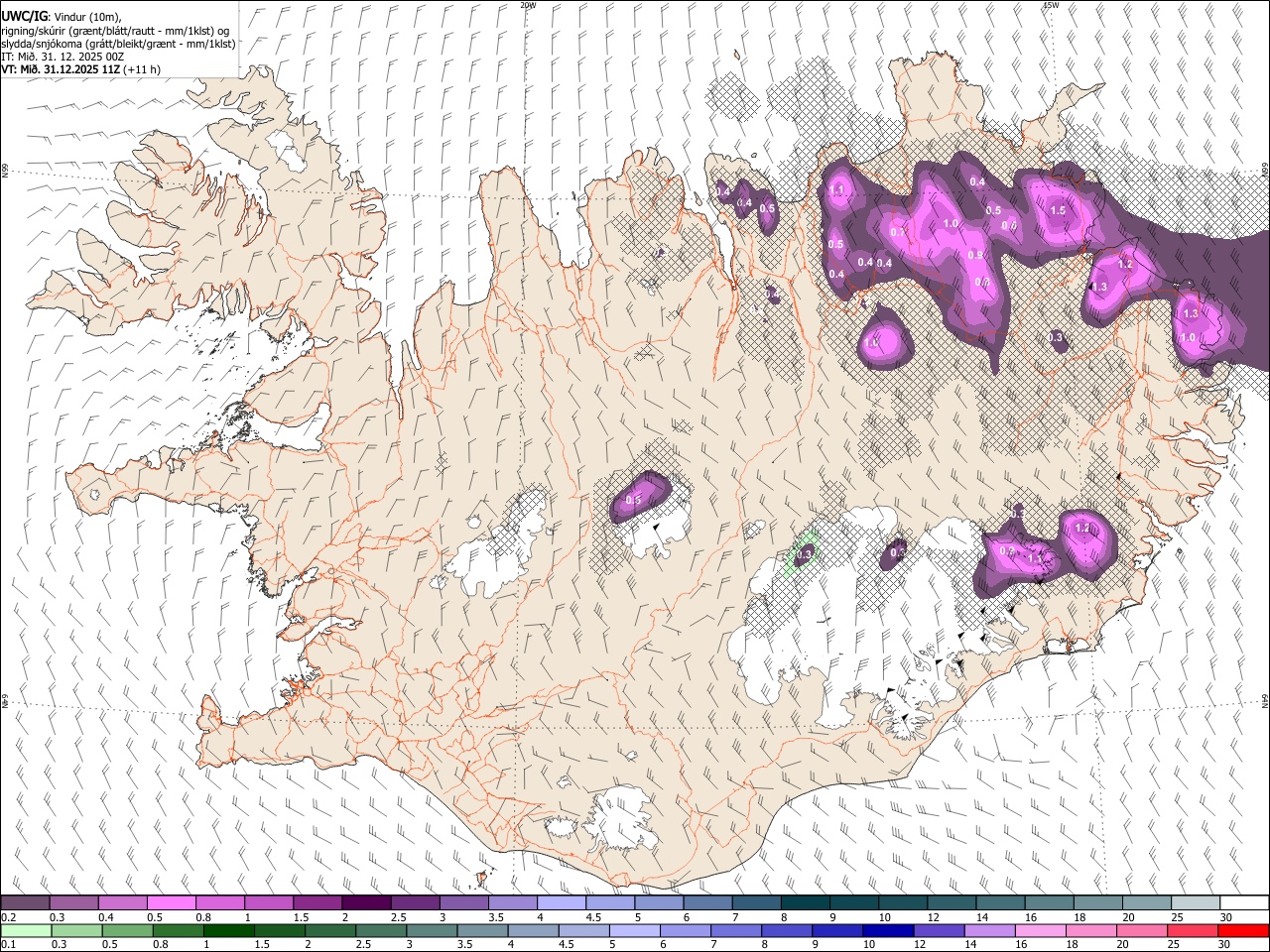The width and height of the screenshot is (1270, 952).
Task: Click the gray-green 3 swatch in lower scale
Action: pos(433,930)
